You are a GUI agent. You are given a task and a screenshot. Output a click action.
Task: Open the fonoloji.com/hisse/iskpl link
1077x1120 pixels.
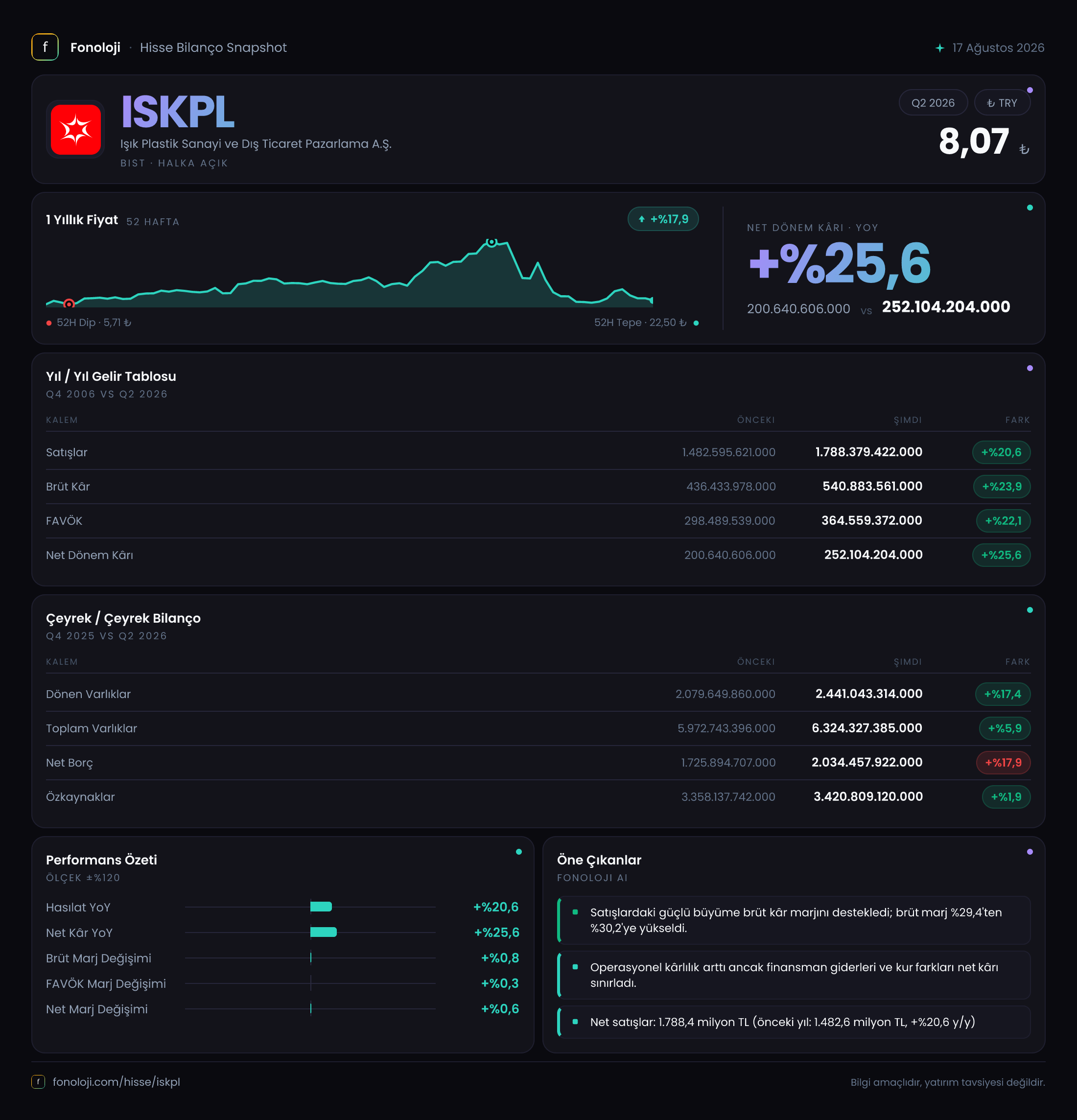click(117, 1082)
